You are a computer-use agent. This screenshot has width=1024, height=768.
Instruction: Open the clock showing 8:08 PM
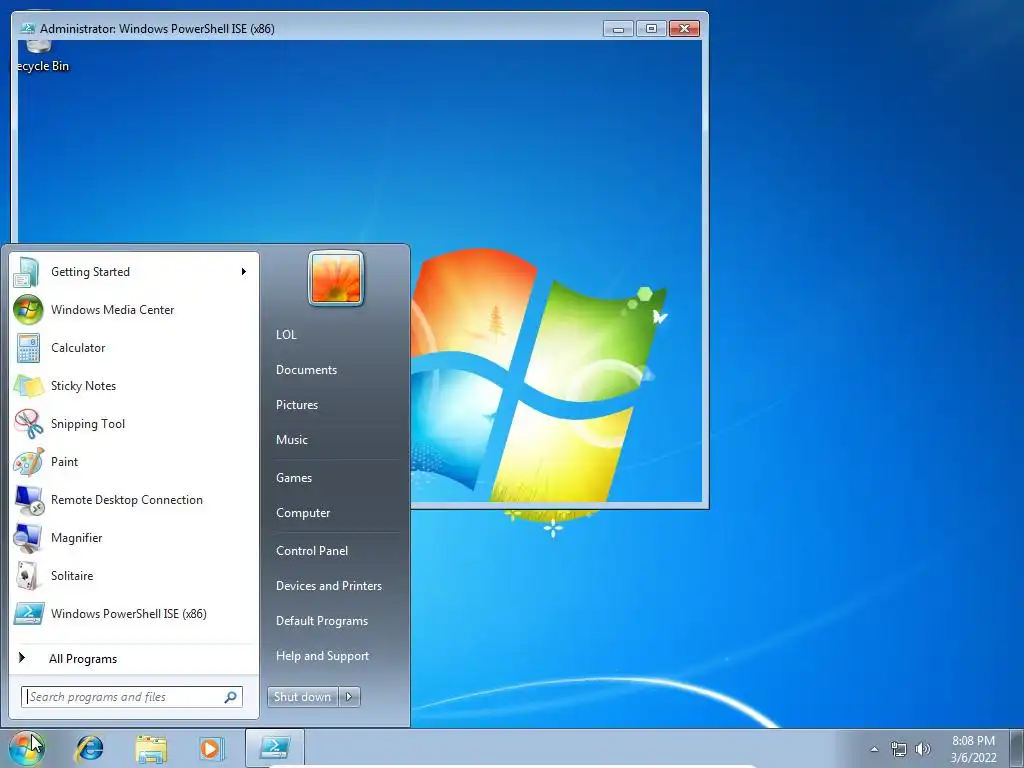point(973,749)
